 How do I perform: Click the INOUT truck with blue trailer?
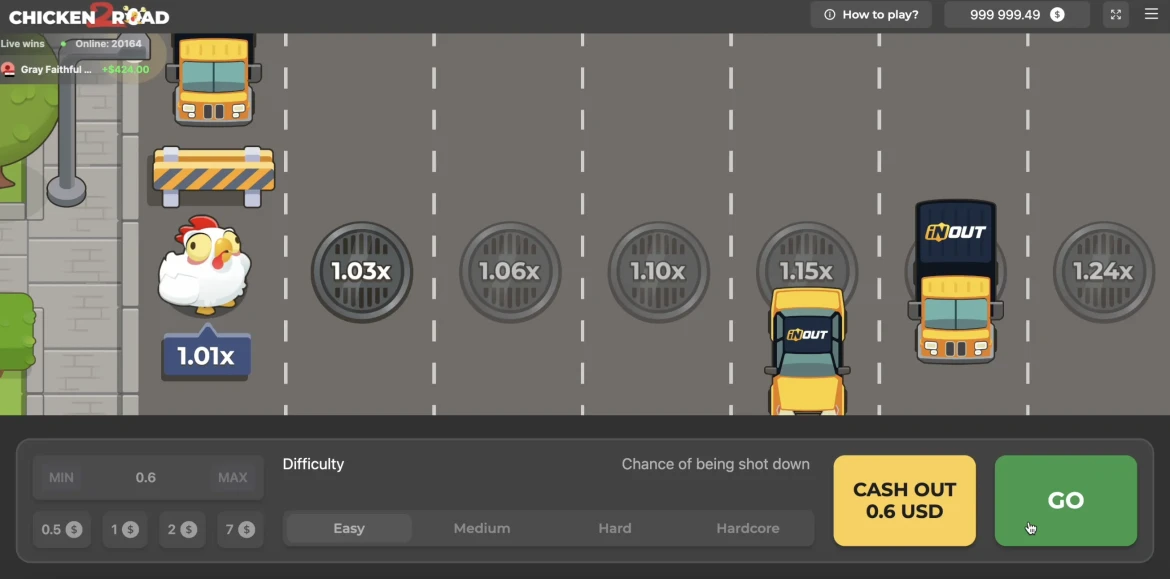pos(956,281)
